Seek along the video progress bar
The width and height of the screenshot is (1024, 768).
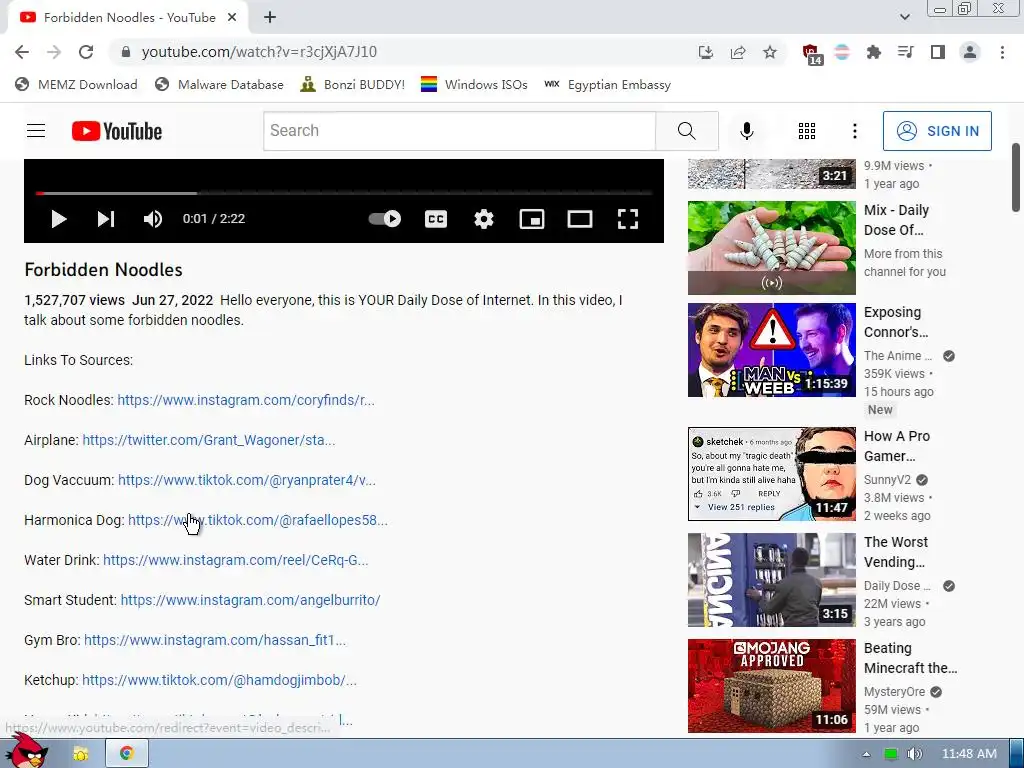tap(344, 193)
